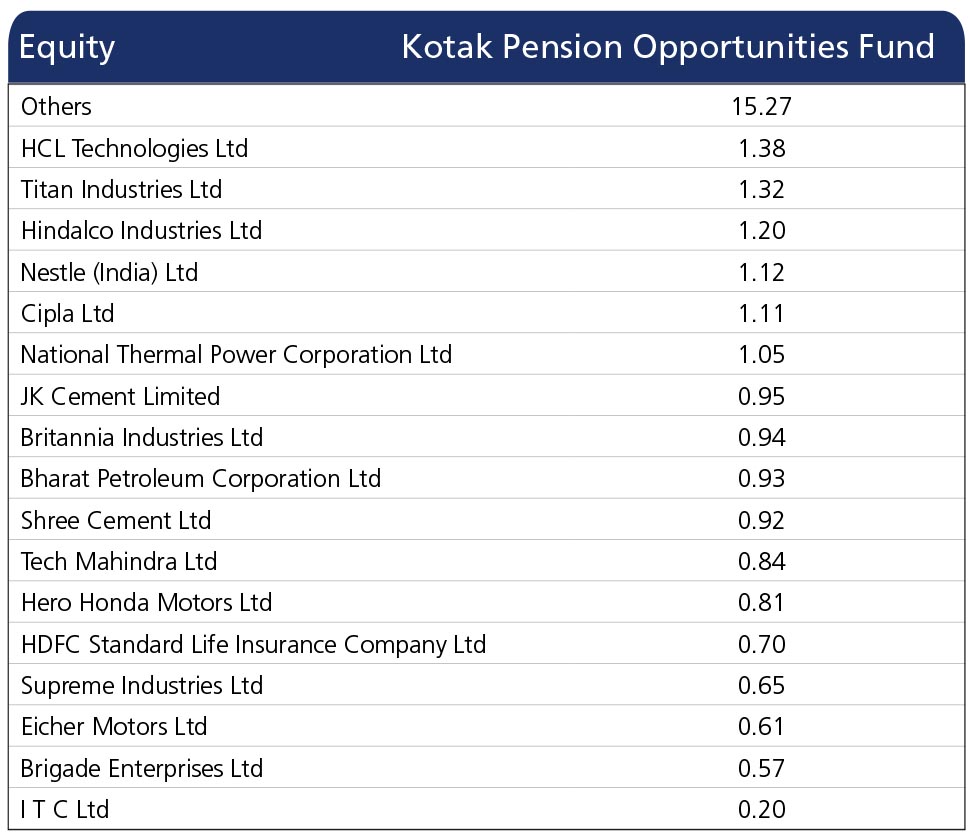This screenshot has height=838, width=970.
Task: Select Tech Mahindra Ltd row
Action: [x=486, y=561]
